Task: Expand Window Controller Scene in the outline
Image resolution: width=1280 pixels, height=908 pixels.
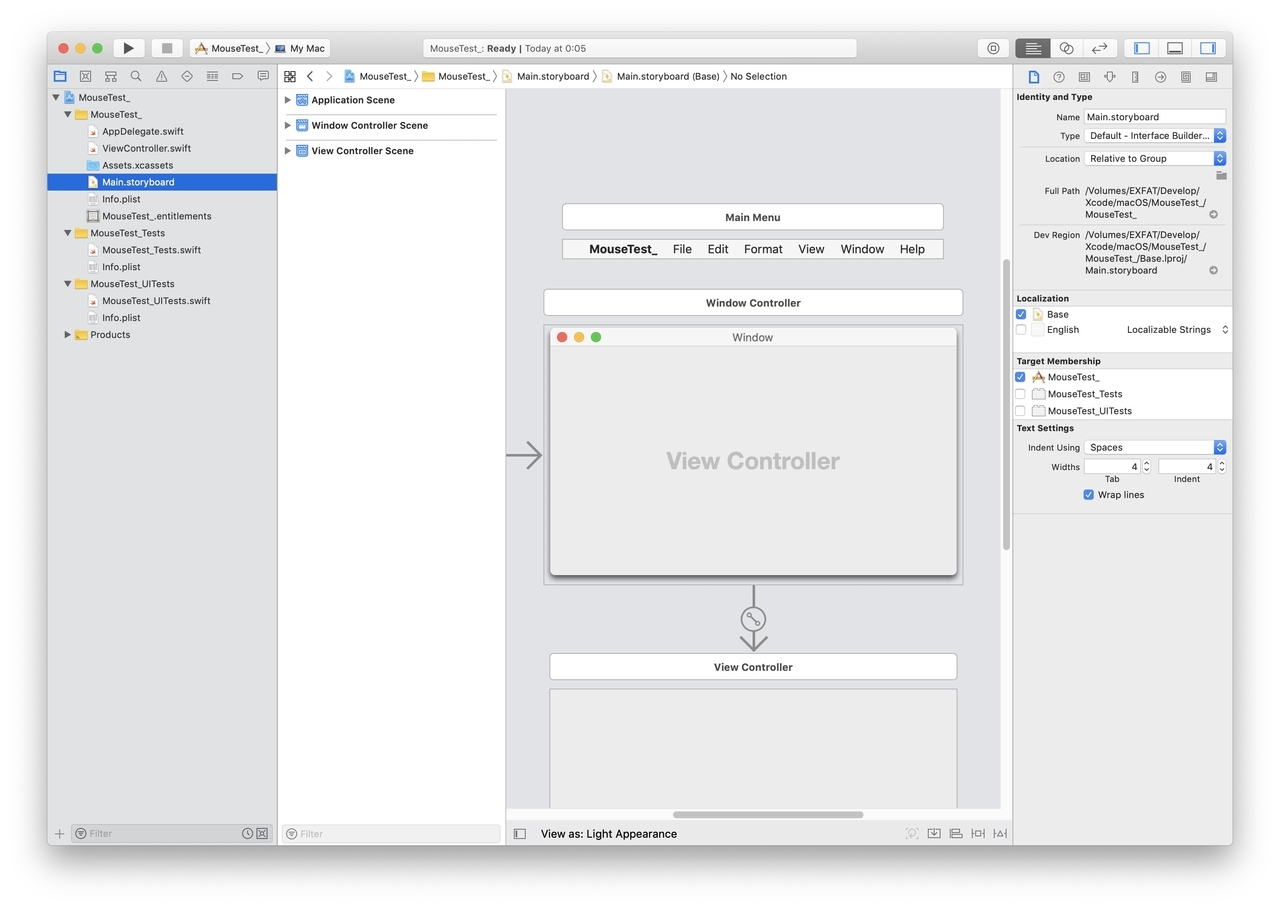Action: point(288,126)
